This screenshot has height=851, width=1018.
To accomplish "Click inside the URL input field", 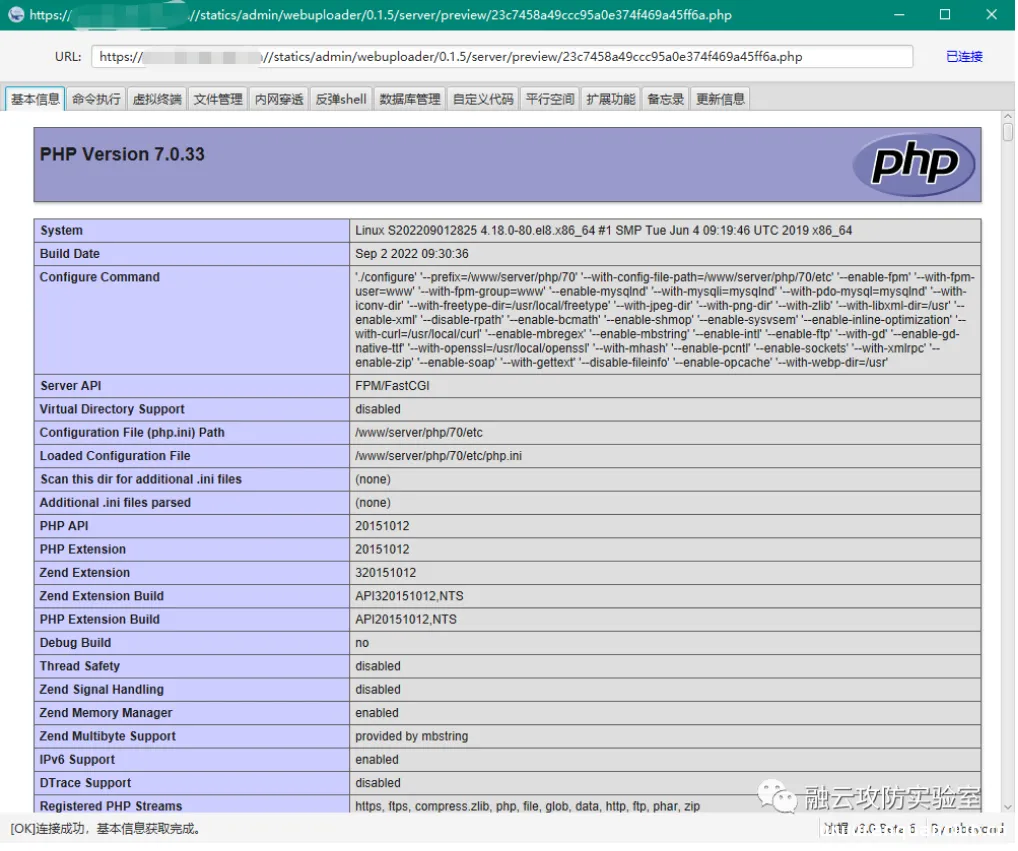I will [501, 57].
